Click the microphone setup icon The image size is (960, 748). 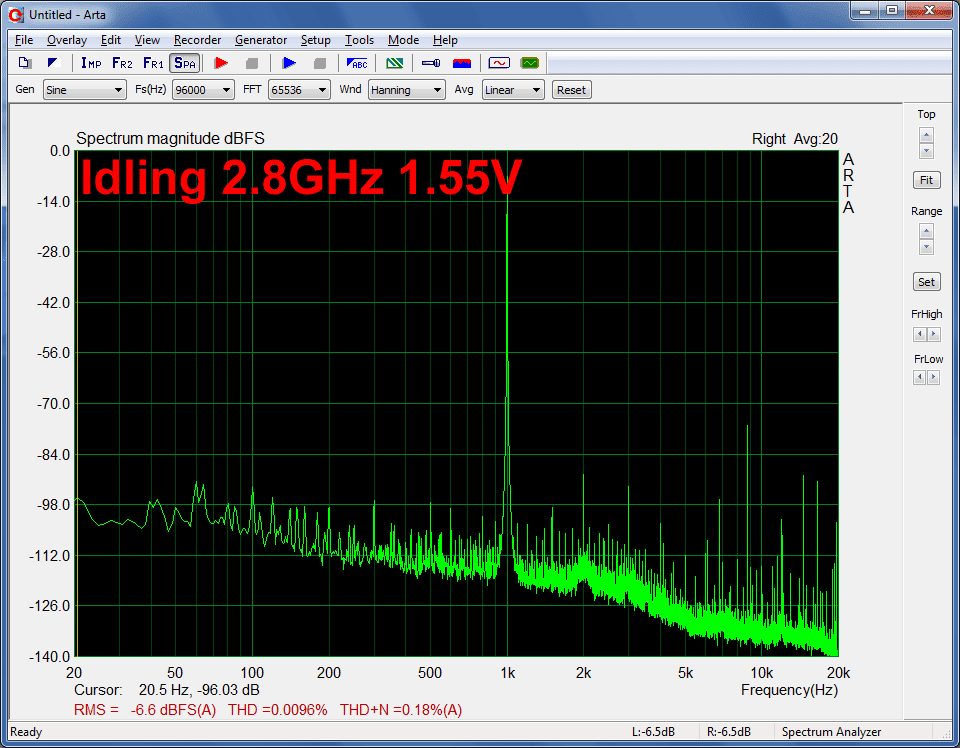(431, 63)
